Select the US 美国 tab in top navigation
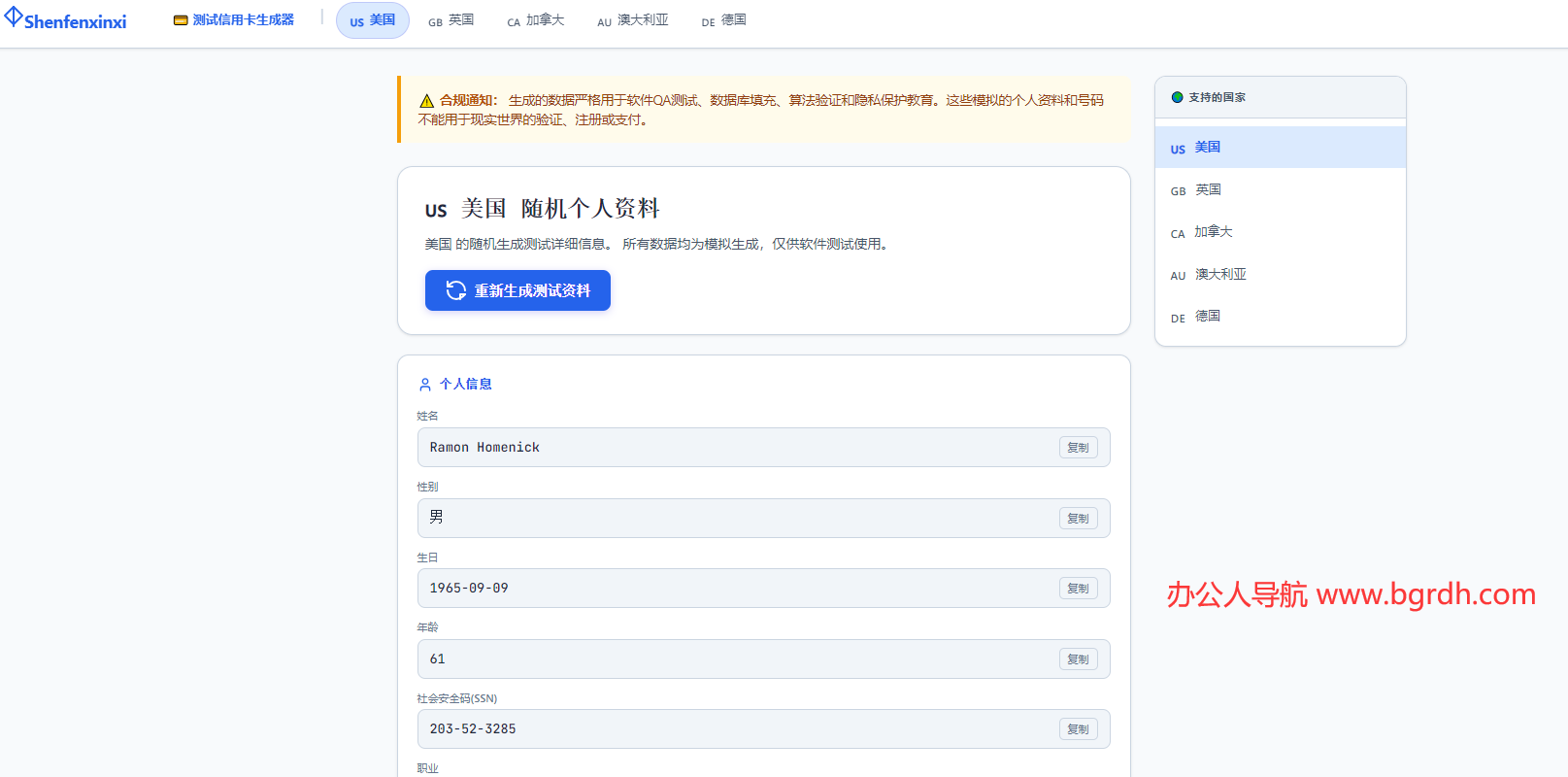The image size is (1568, 777). (x=373, y=20)
